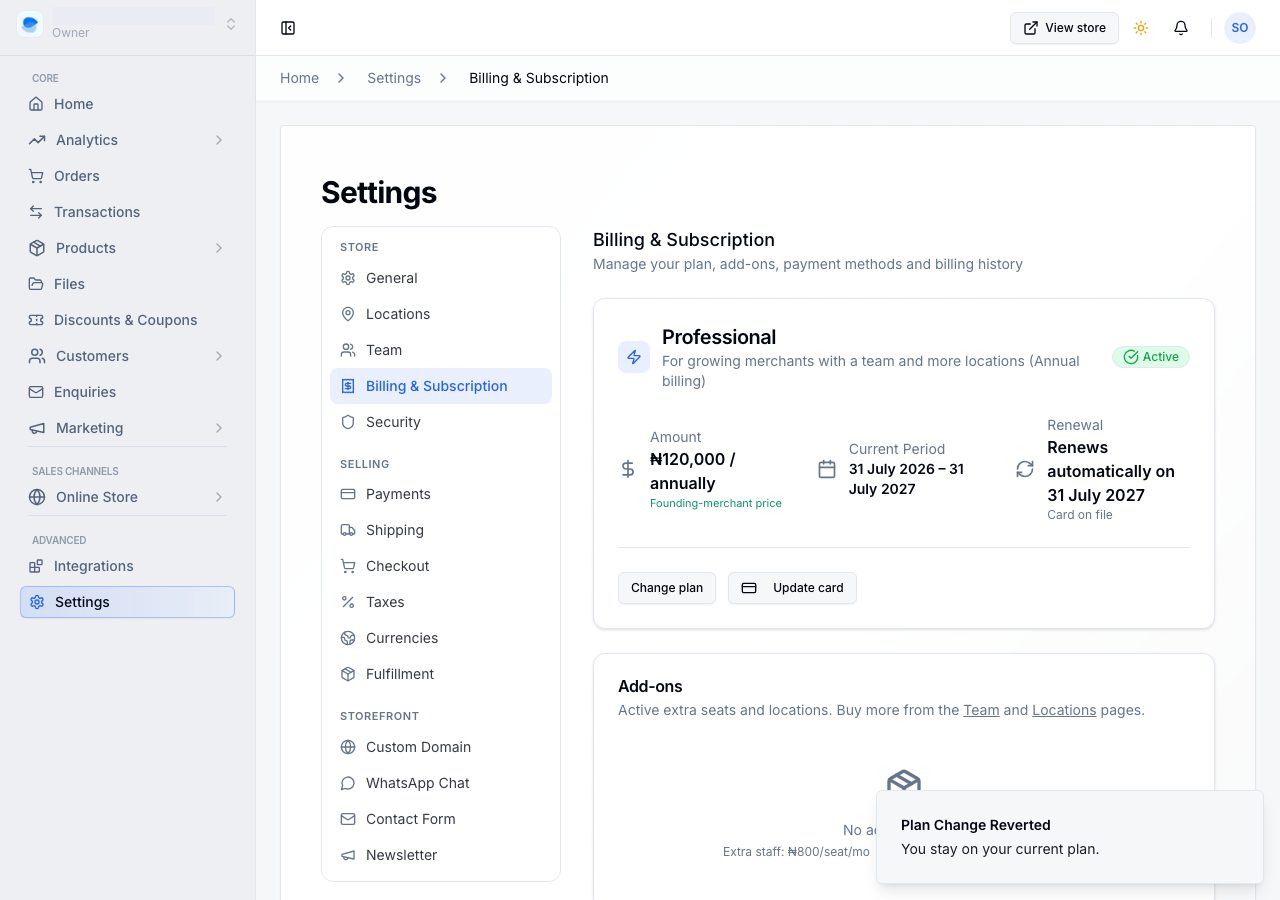1280x900 pixels.
Task: Click the Transactions arrows icon
Action: pyautogui.click(x=36, y=212)
